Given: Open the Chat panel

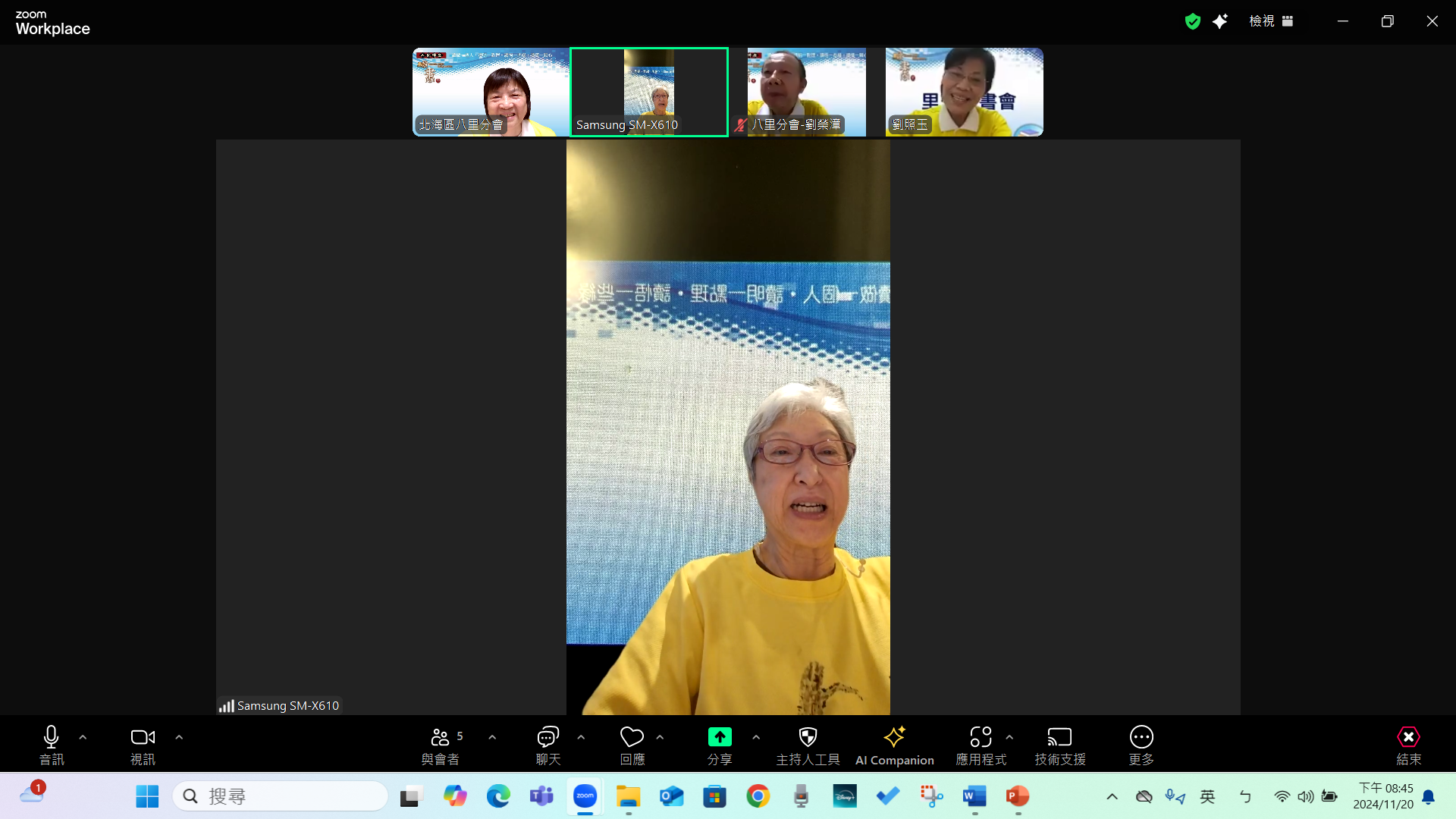Looking at the screenshot, I should pos(548,745).
